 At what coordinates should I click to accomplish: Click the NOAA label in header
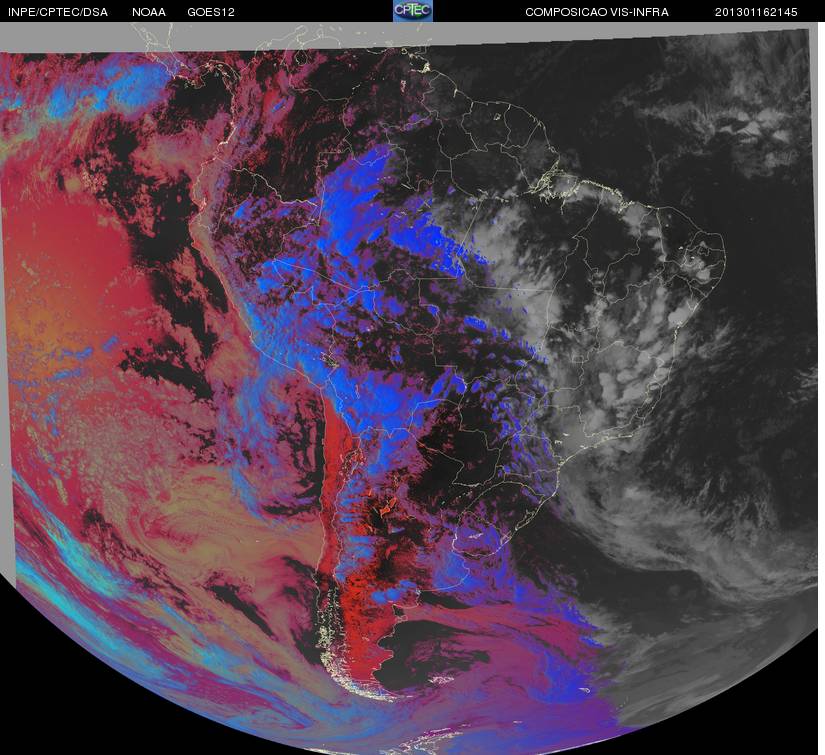pos(149,12)
